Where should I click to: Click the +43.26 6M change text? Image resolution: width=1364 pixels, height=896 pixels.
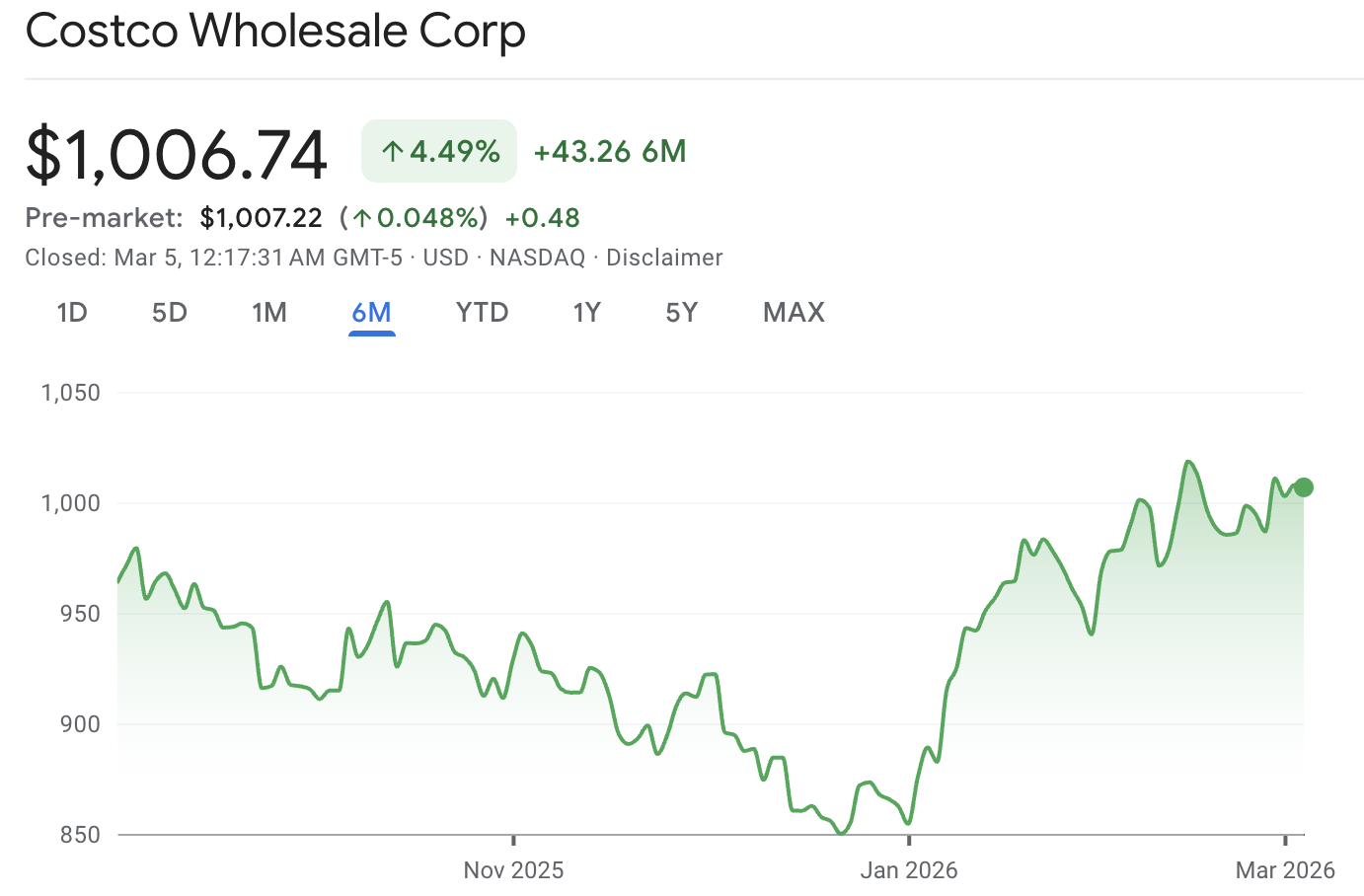click(609, 151)
